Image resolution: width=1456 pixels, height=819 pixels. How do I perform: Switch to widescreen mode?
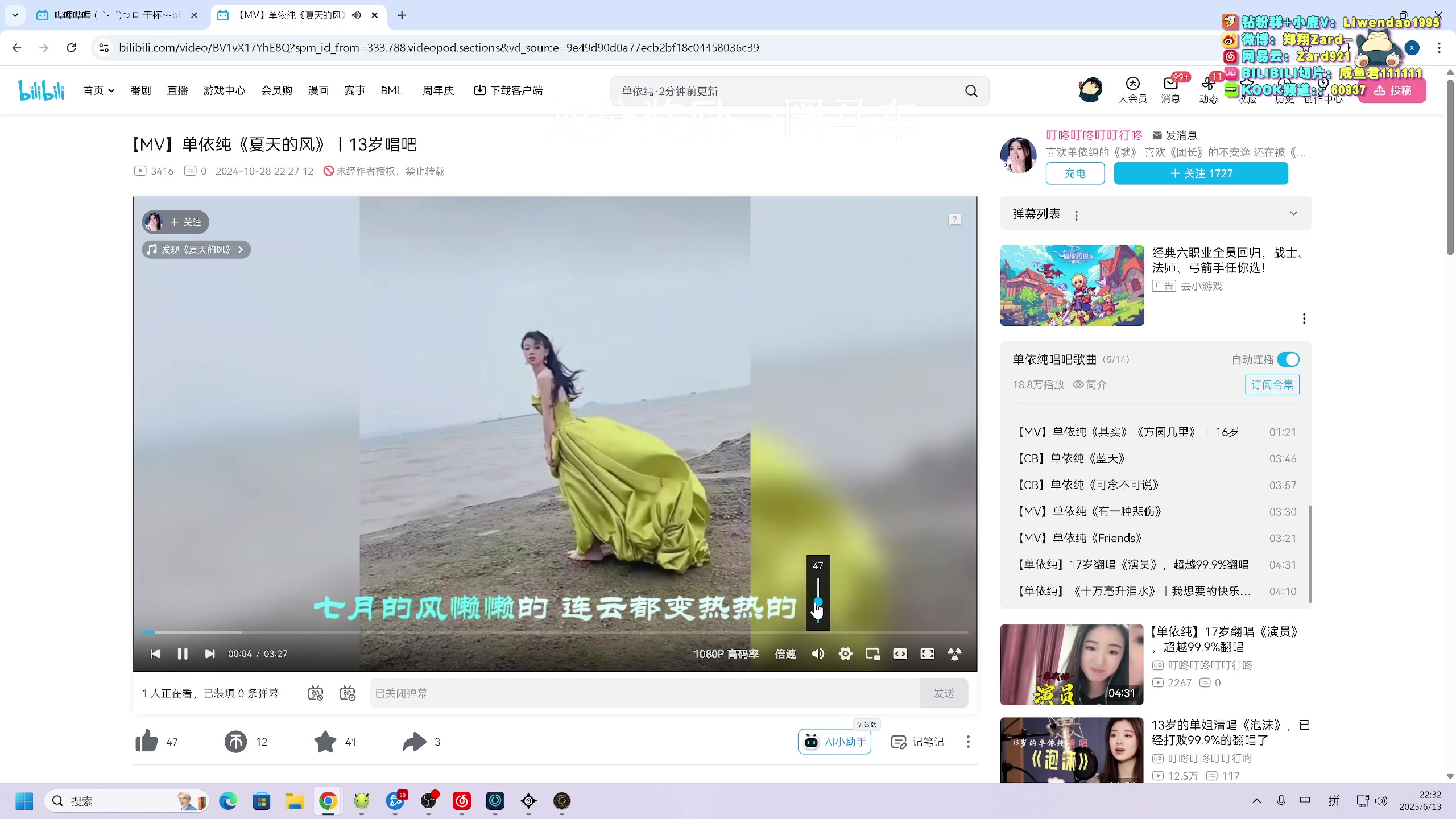(x=900, y=653)
